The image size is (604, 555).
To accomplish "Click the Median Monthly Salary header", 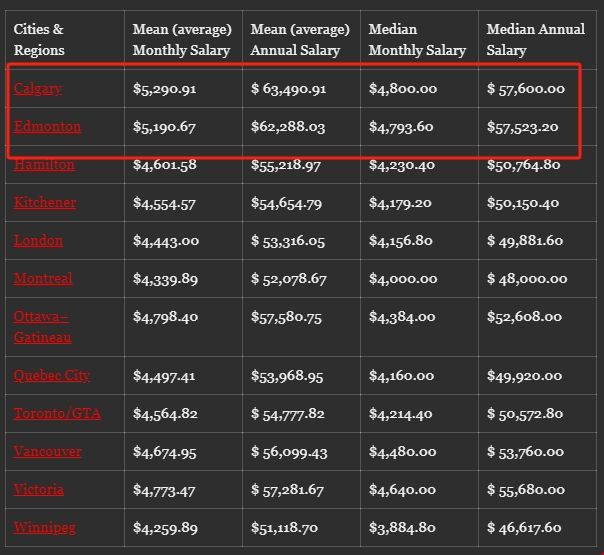I will point(417,40).
